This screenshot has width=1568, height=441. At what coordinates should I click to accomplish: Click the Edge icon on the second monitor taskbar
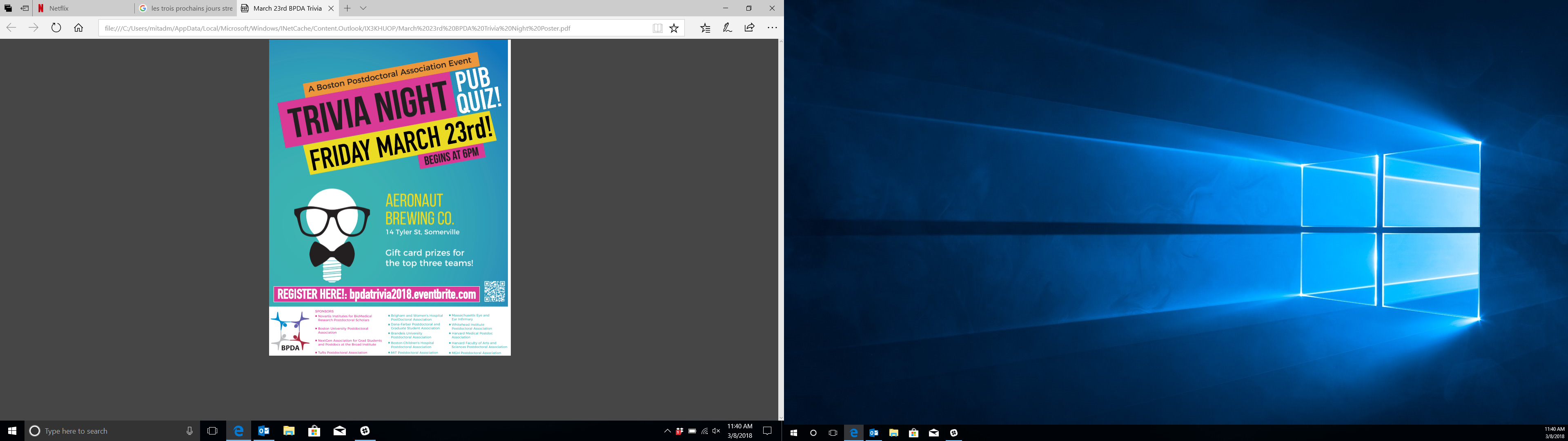point(853,432)
